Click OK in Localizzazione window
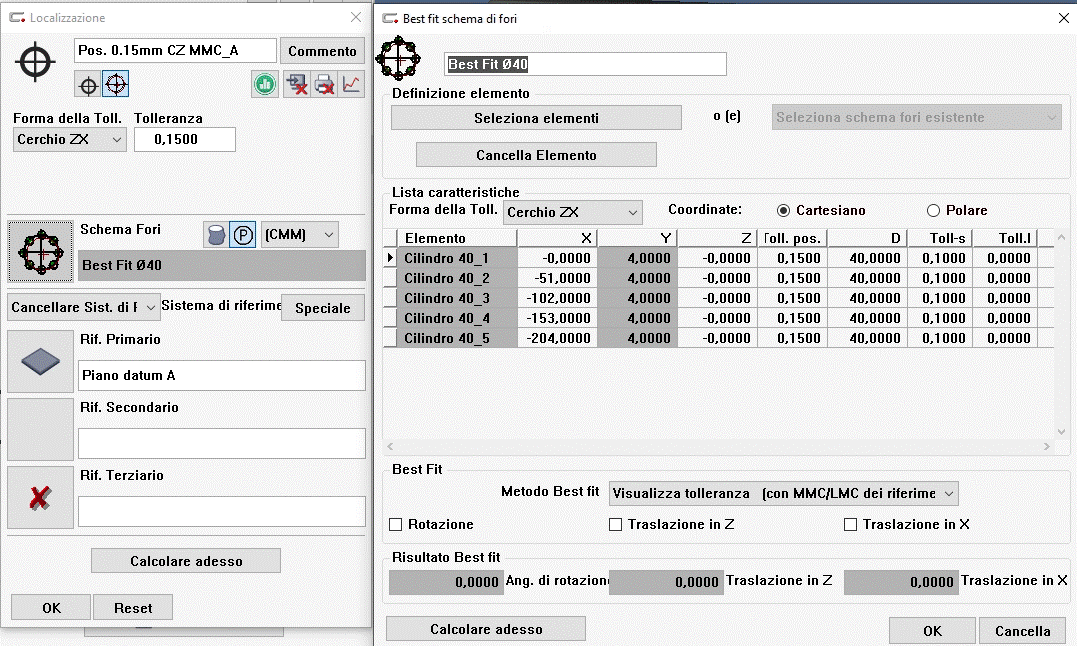Viewport: 1077px width, 646px height. click(52, 608)
